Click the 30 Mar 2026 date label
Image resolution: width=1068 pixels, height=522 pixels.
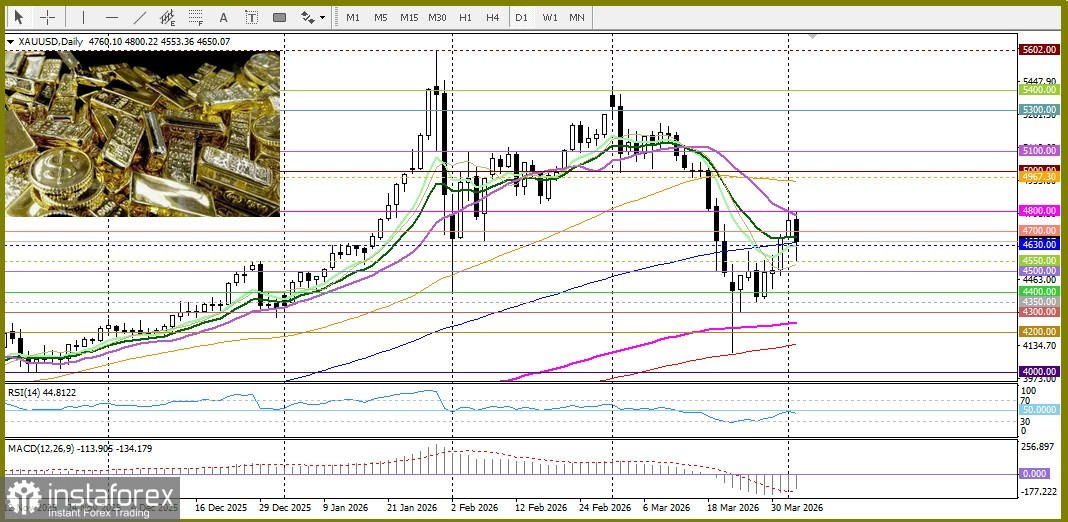796,508
